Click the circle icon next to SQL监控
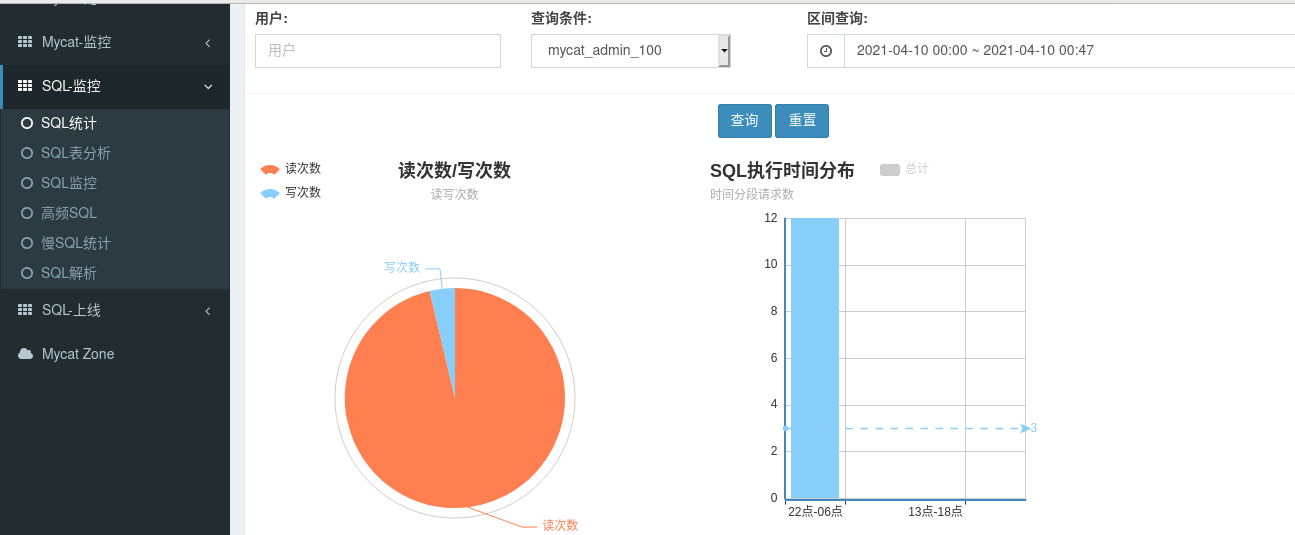The image size is (1295, 535). click(27, 183)
